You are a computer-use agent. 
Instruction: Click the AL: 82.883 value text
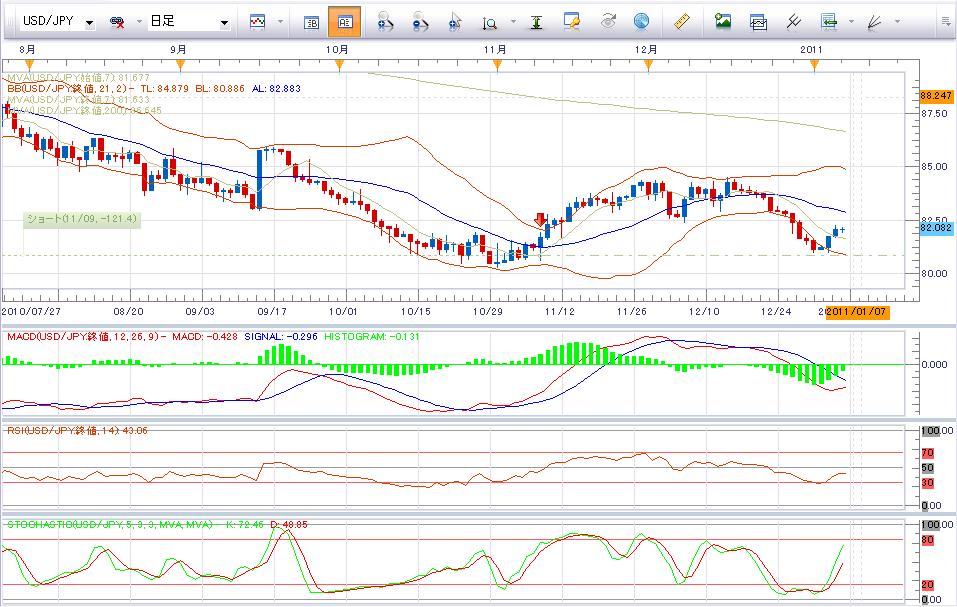pos(276,88)
